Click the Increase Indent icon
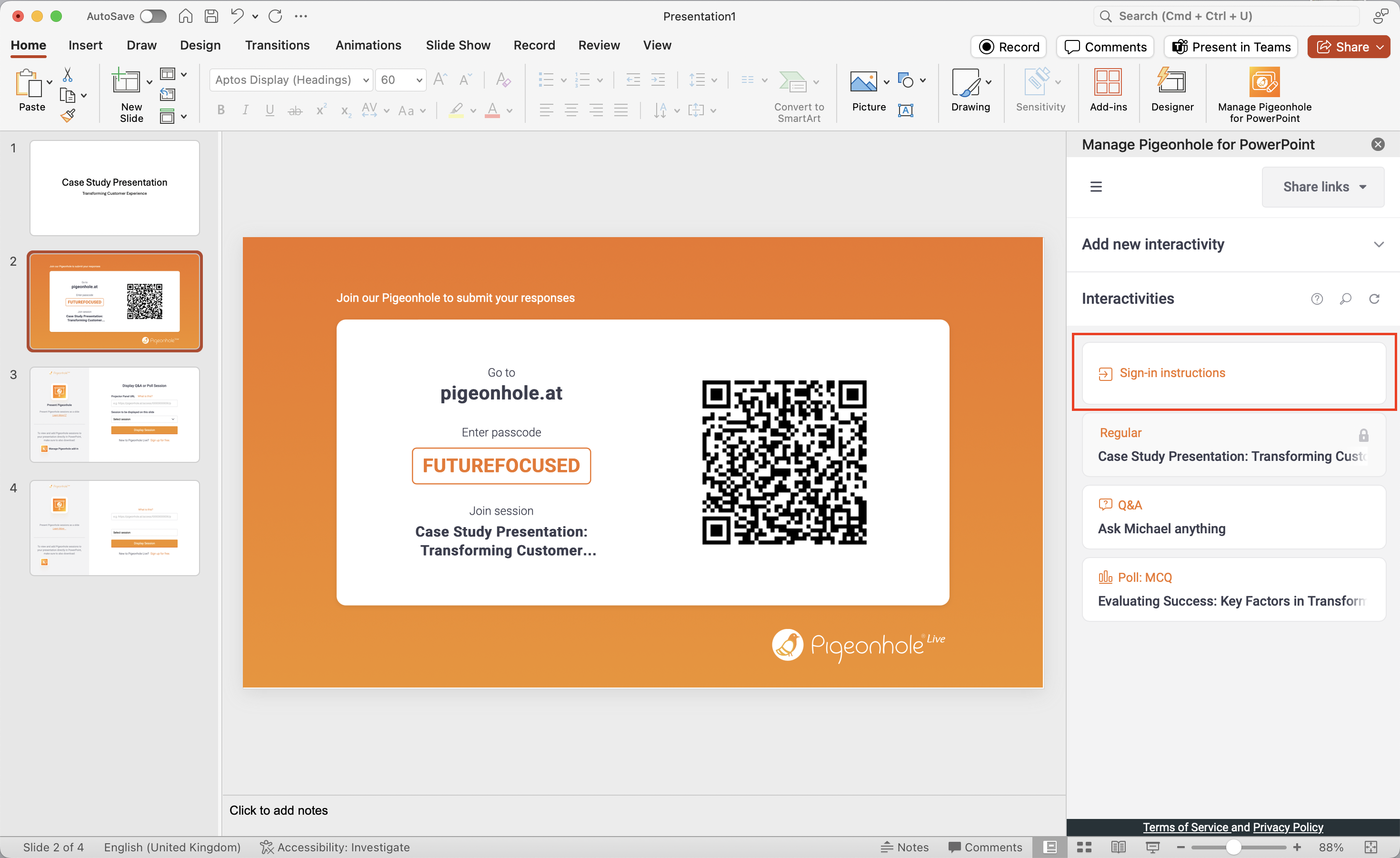Viewport: 1400px width, 858px height. coord(658,80)
